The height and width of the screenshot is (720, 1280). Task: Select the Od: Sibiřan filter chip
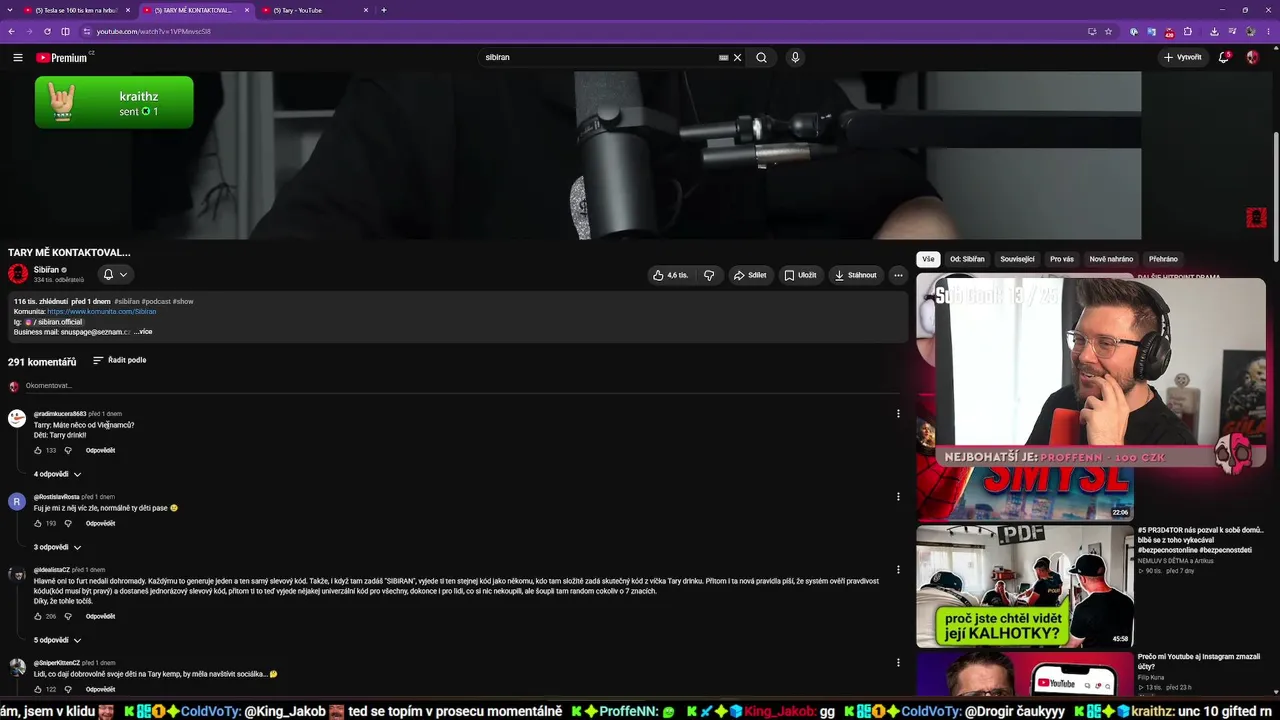967,259
